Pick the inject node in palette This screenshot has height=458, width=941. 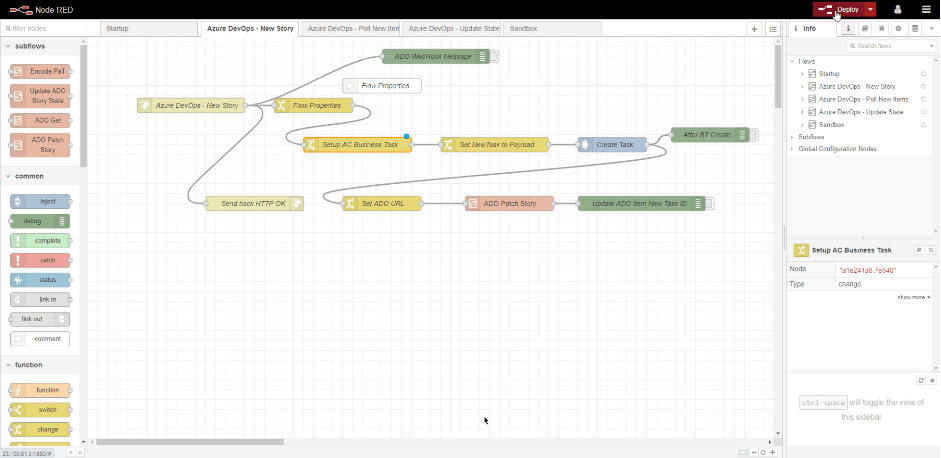tap(40, 202)
